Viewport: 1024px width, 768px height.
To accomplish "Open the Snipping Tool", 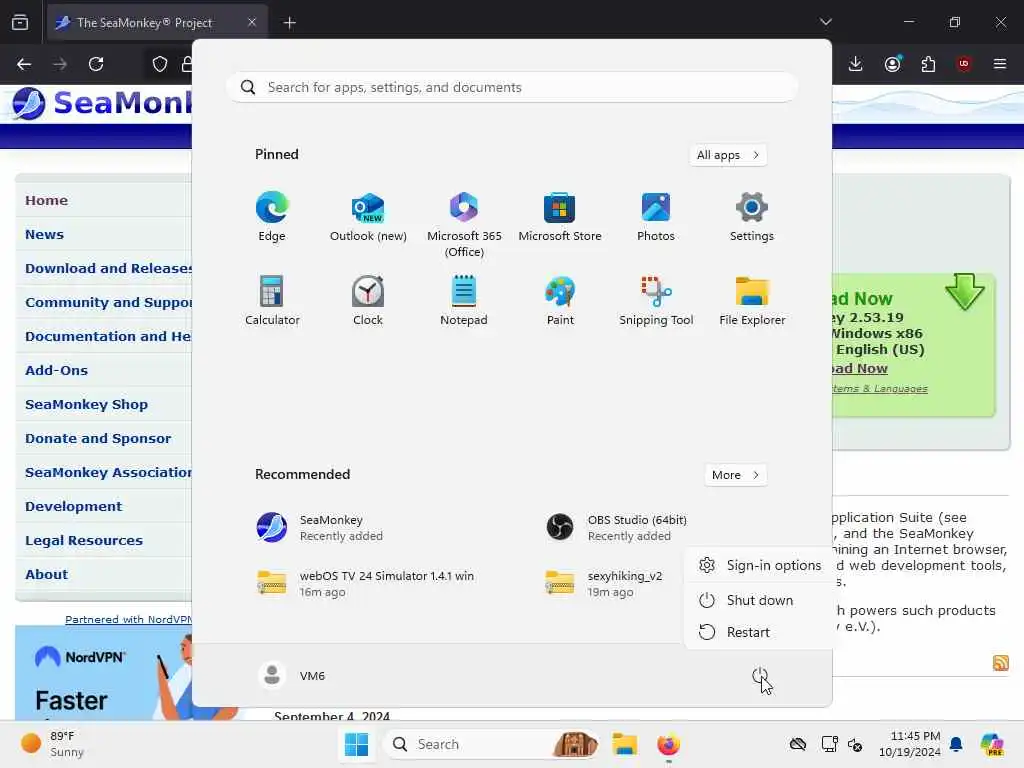I will pos(656,300).
